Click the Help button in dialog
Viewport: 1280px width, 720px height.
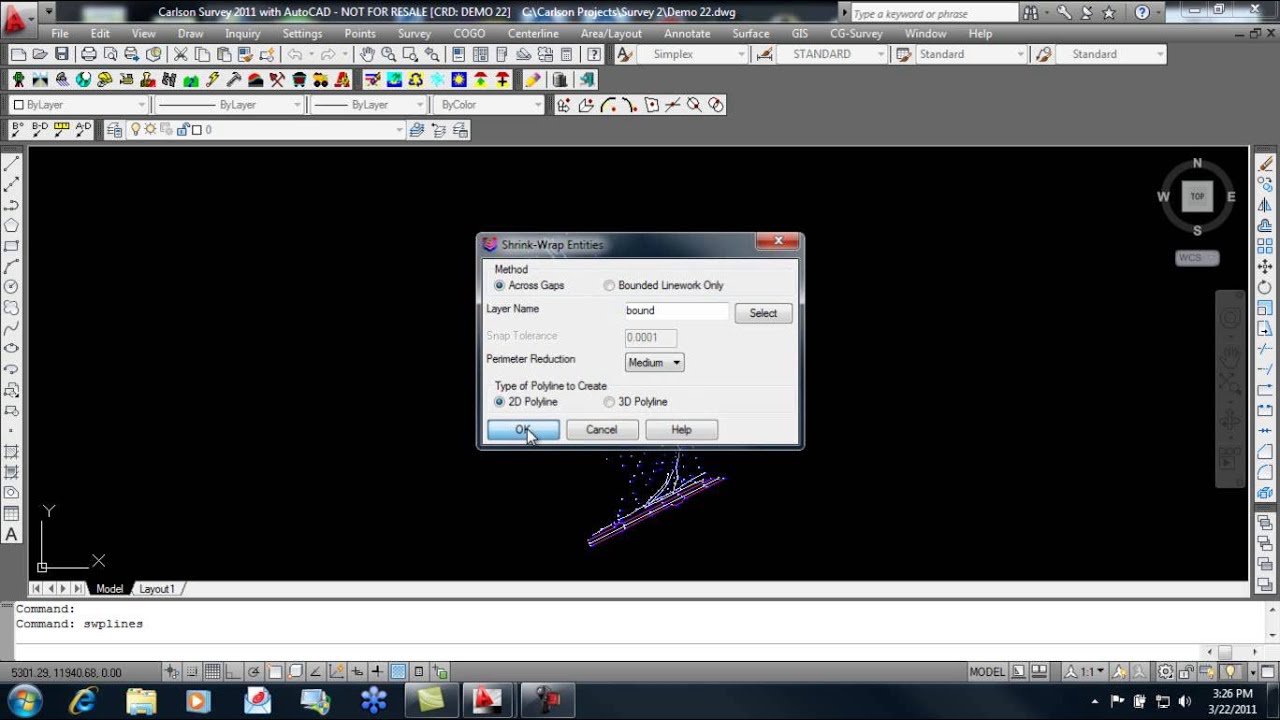coord(681,429)
